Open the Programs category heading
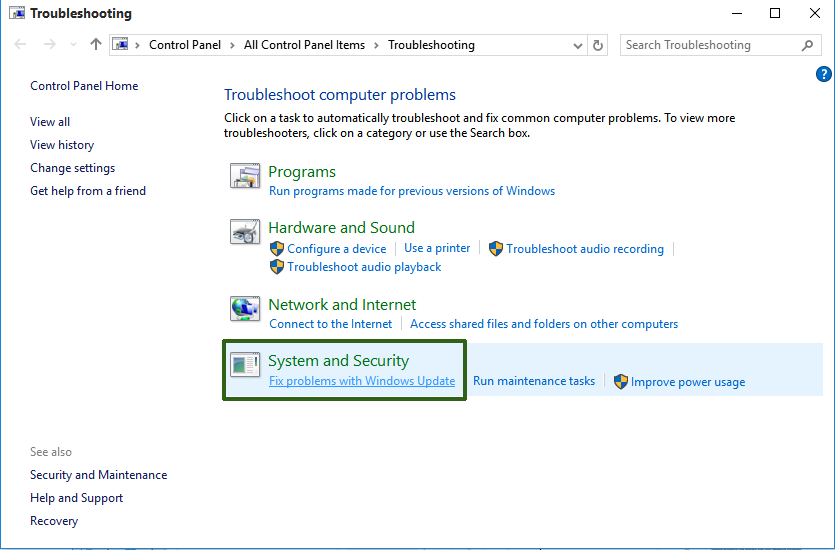835x550 pixels. (x=302, y=172)
